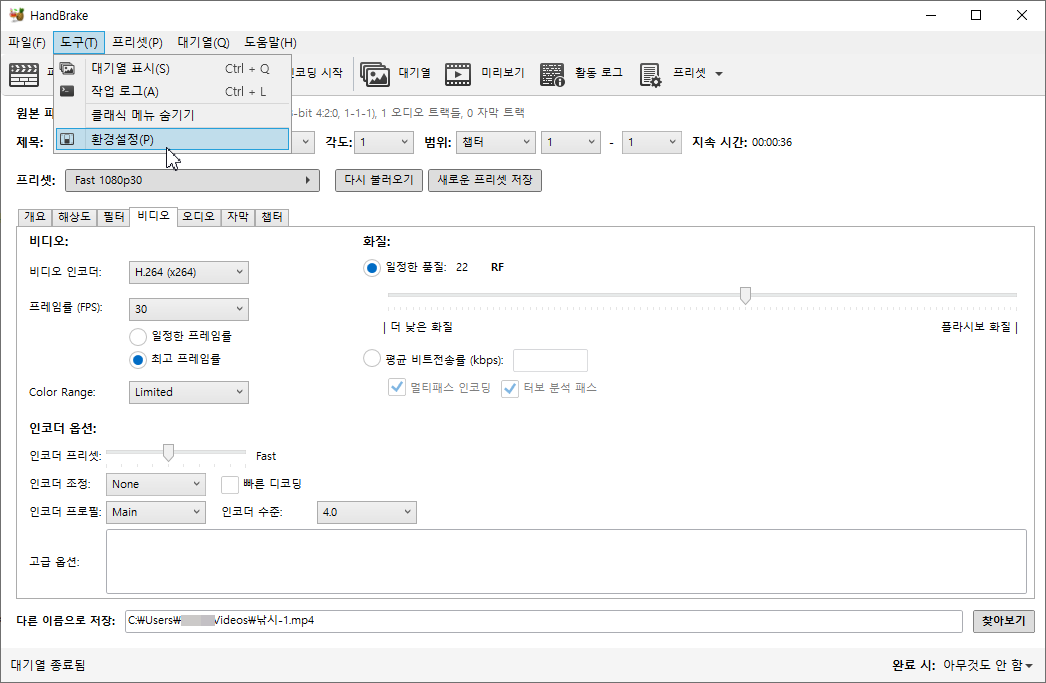Click the 도구(T) menu header
This screenshot has height=683, width=1046.
(x=79, y=43)
